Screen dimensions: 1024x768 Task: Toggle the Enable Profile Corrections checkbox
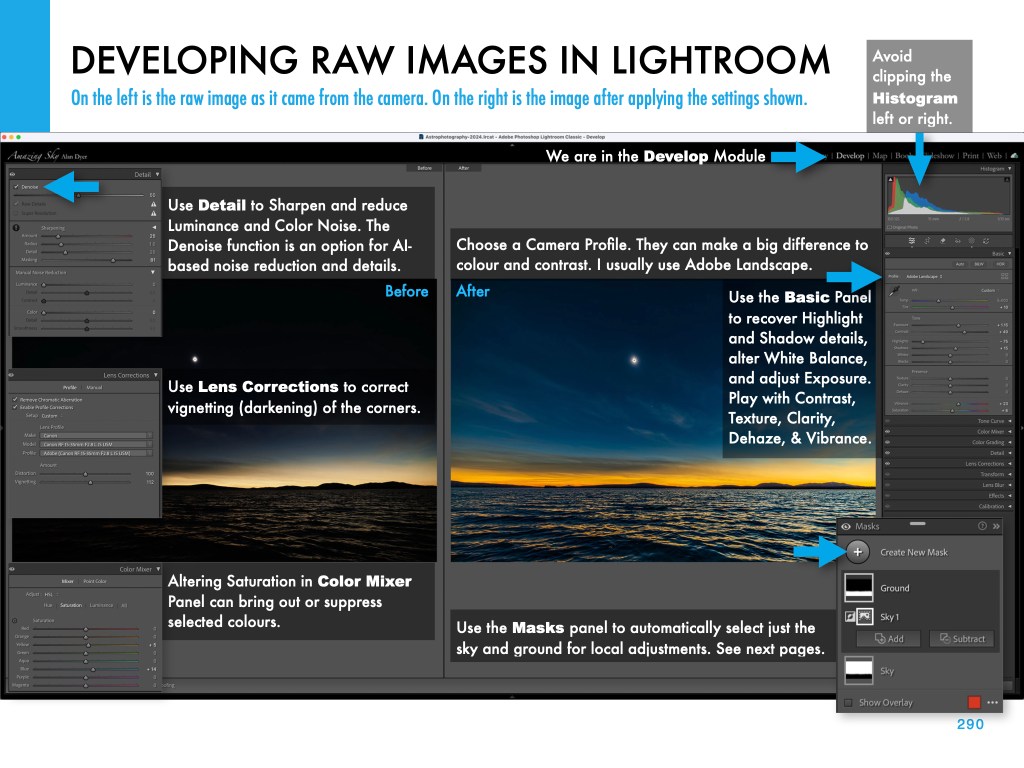point(15,407)
